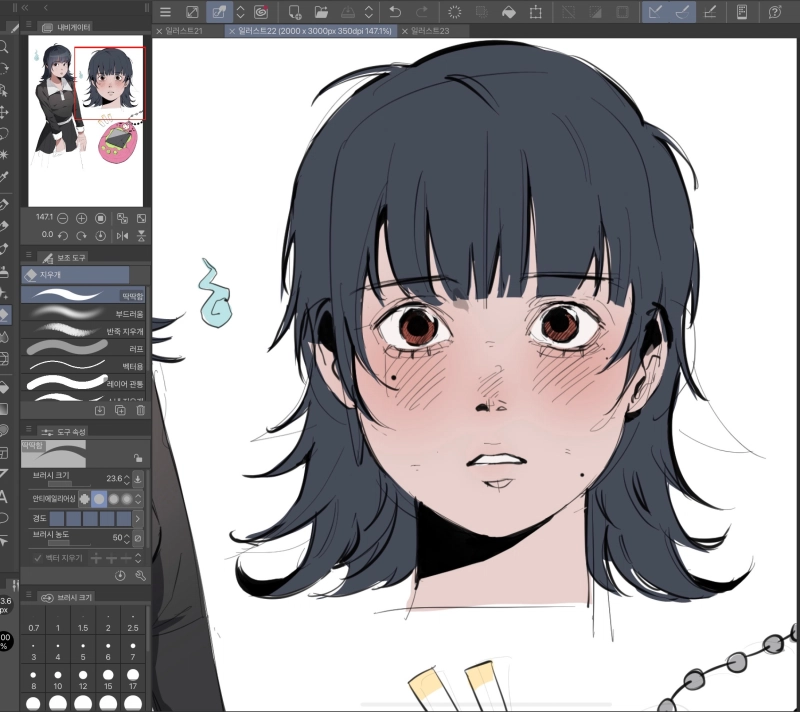The height and width of the screenshot is (712, 800).
Task: Open the main hamburger menu
Action: [x=166, y=12]
